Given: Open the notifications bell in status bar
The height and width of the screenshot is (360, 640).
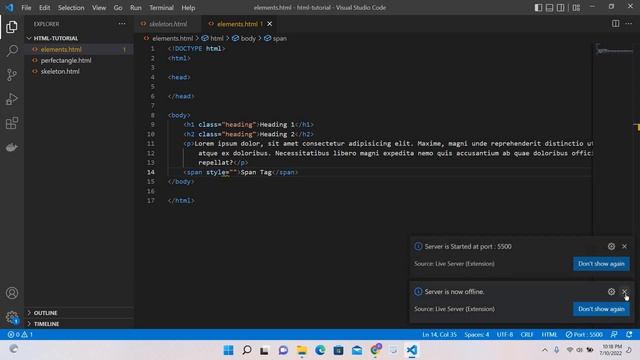Looking at the screenshot, I should [x=629, y=334].
